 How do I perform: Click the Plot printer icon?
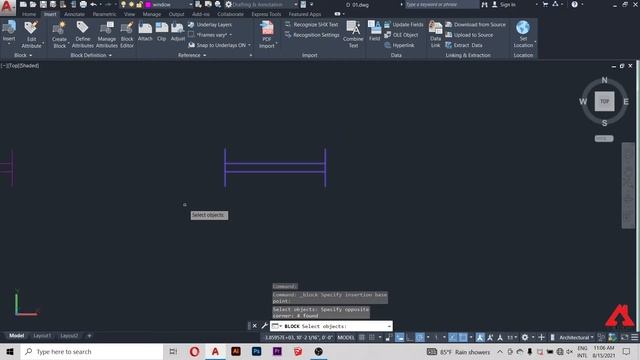pos(83,4)
